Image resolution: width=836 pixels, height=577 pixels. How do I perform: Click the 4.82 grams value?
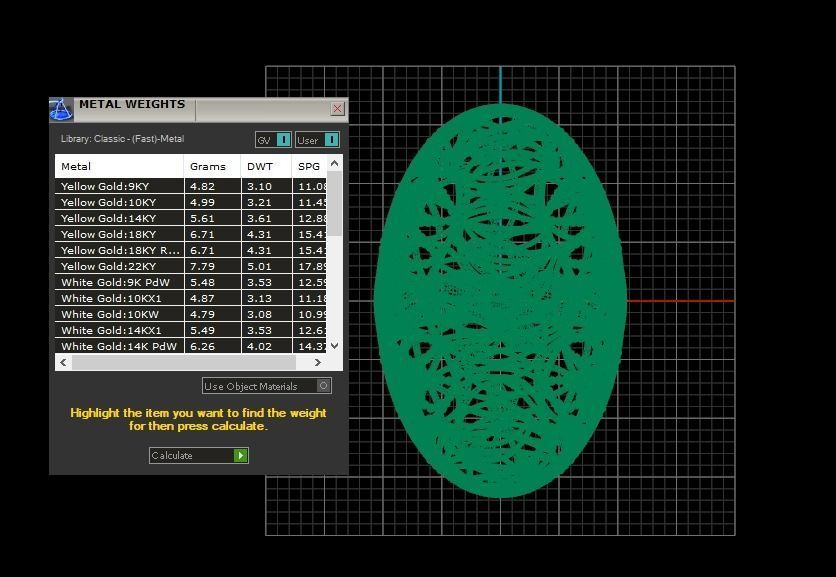tap(202, 186)
